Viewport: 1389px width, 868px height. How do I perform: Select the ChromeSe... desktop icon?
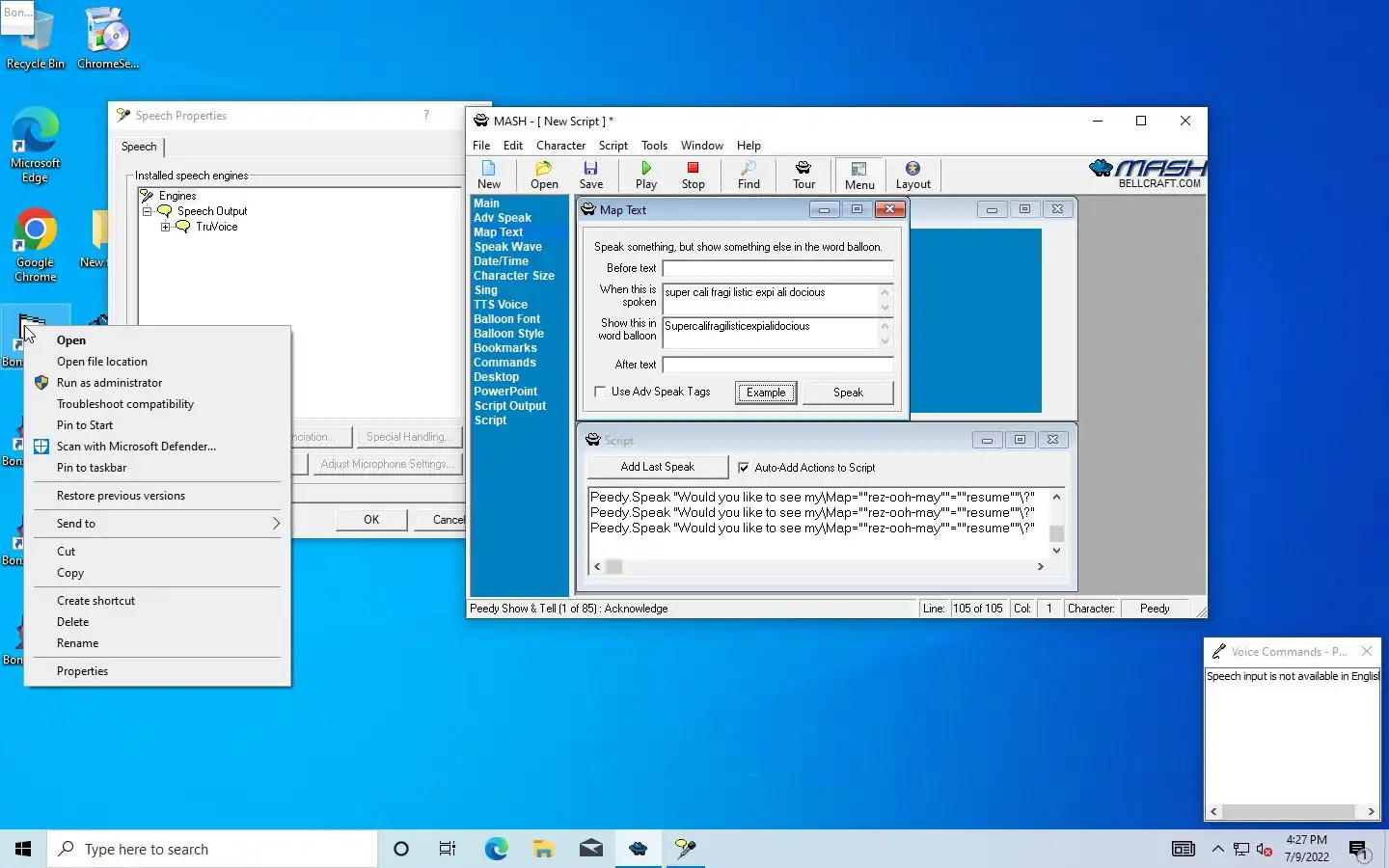pyautogui.click(x=107, y=39)
